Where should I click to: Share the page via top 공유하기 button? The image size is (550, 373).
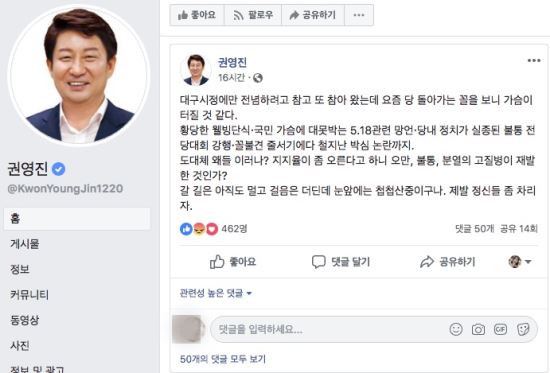click(313, 15)
